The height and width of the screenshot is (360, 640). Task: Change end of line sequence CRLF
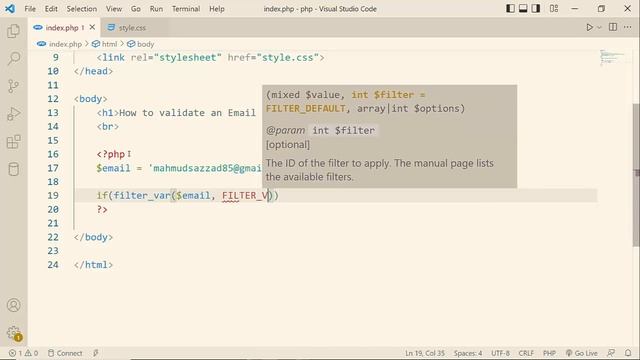click(x=526, y=353)
